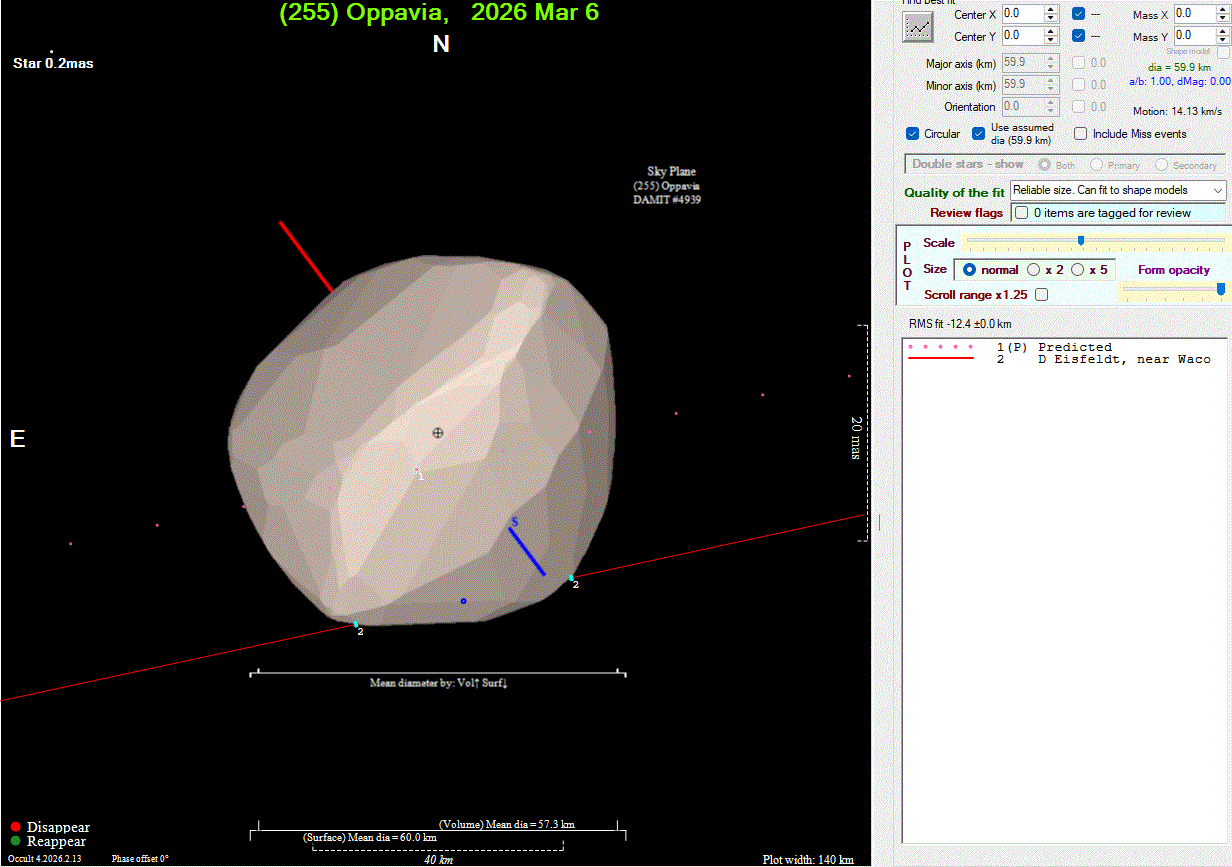Enable Include Miss events
Screen dimensions: 1232x867
[1081, 134]
